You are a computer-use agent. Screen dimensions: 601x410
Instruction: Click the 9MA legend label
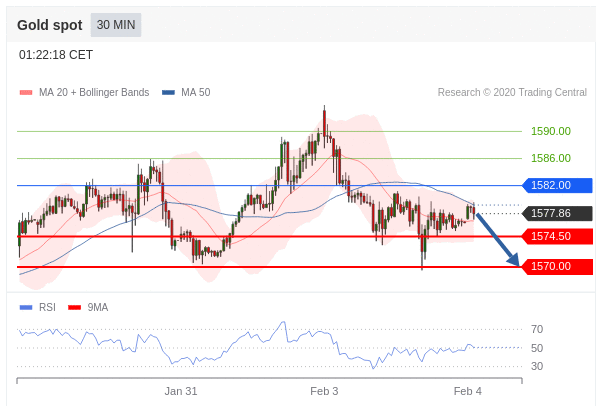coord(98,307)
